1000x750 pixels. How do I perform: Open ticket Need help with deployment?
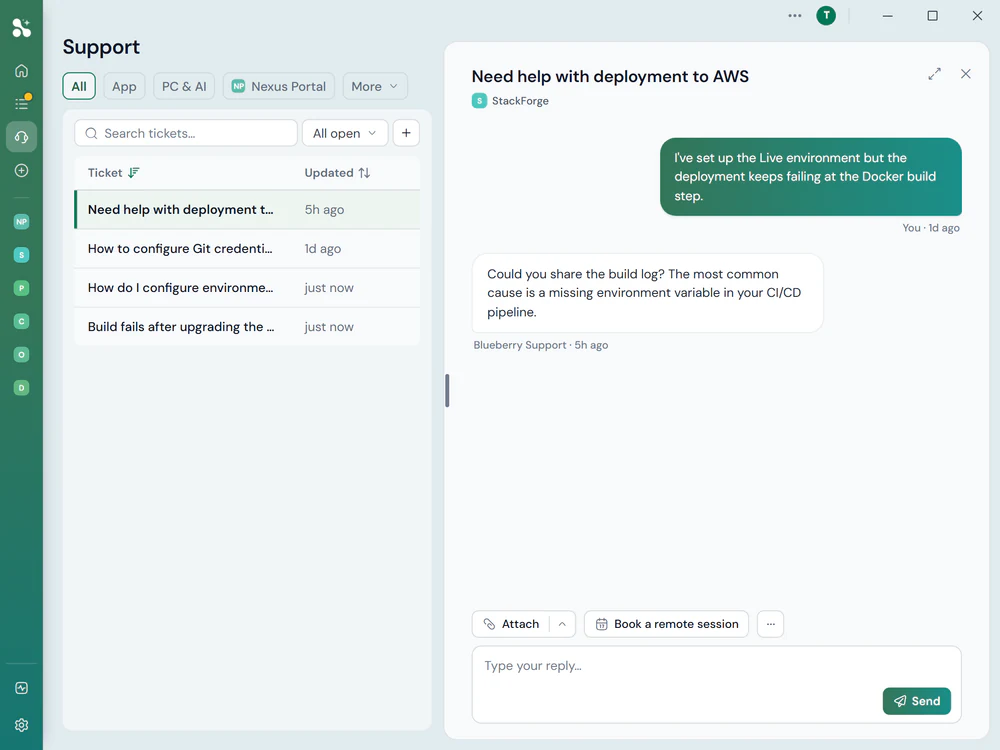coord(247,210)
